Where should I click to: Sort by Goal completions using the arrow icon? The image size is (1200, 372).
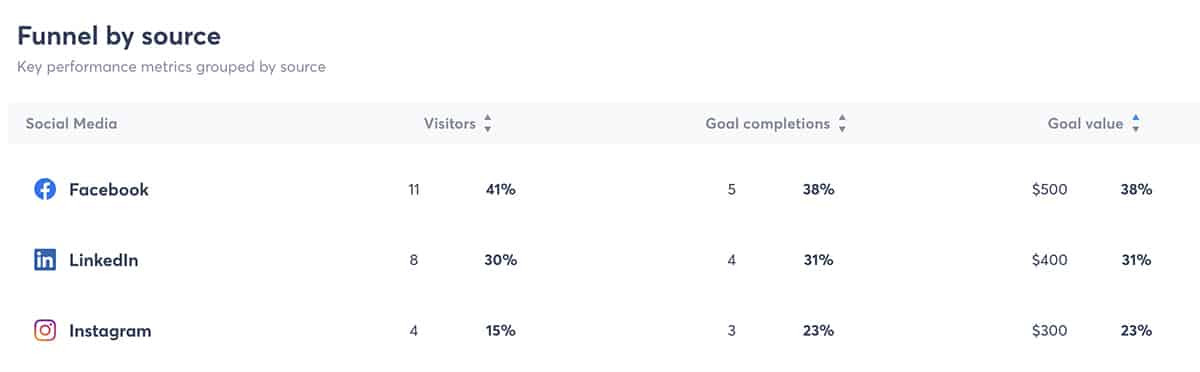click(842, 124)
